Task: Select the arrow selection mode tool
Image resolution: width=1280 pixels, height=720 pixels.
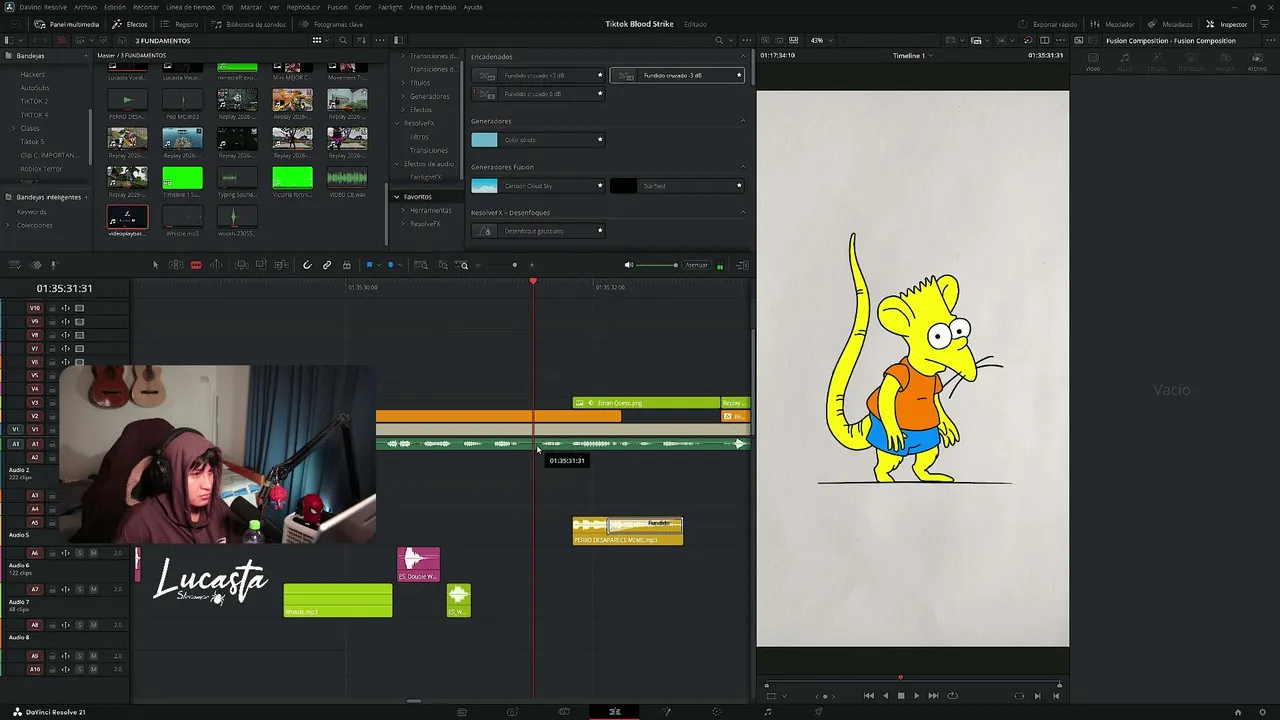Action: click(155, 265)
